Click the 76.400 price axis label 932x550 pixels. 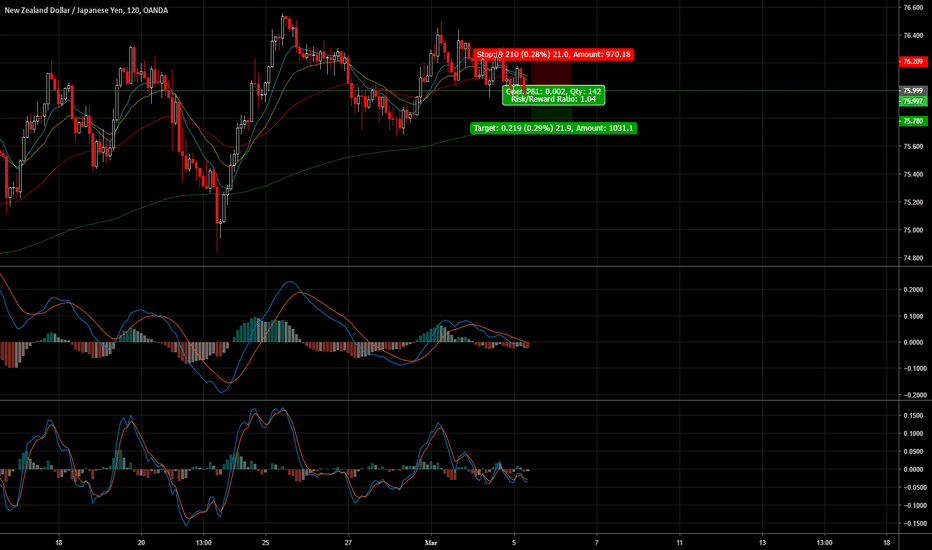pos(913,36)
